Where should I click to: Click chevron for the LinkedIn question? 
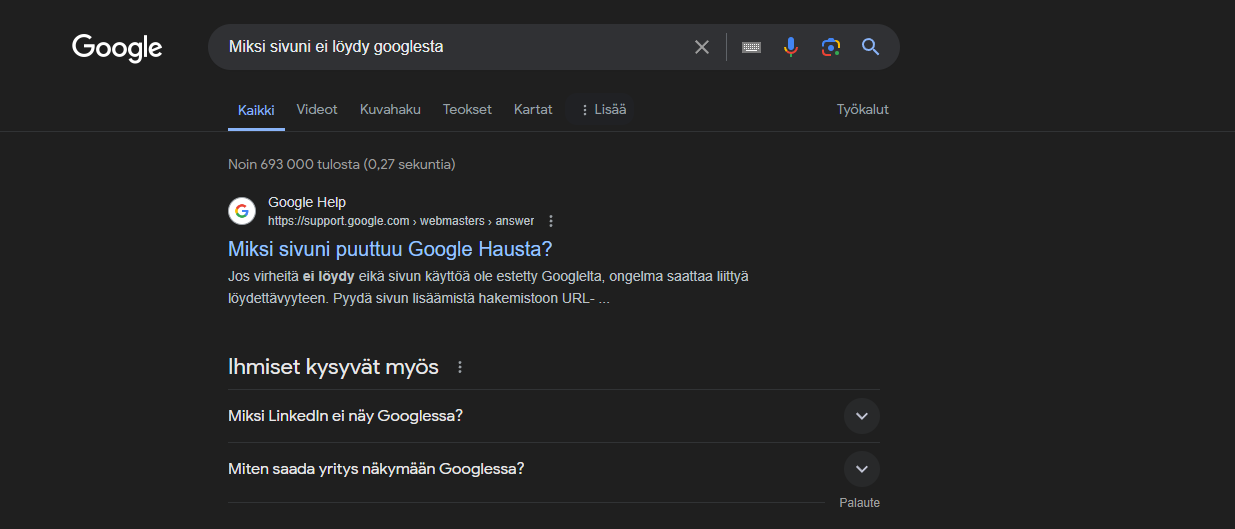coord(861,415)
